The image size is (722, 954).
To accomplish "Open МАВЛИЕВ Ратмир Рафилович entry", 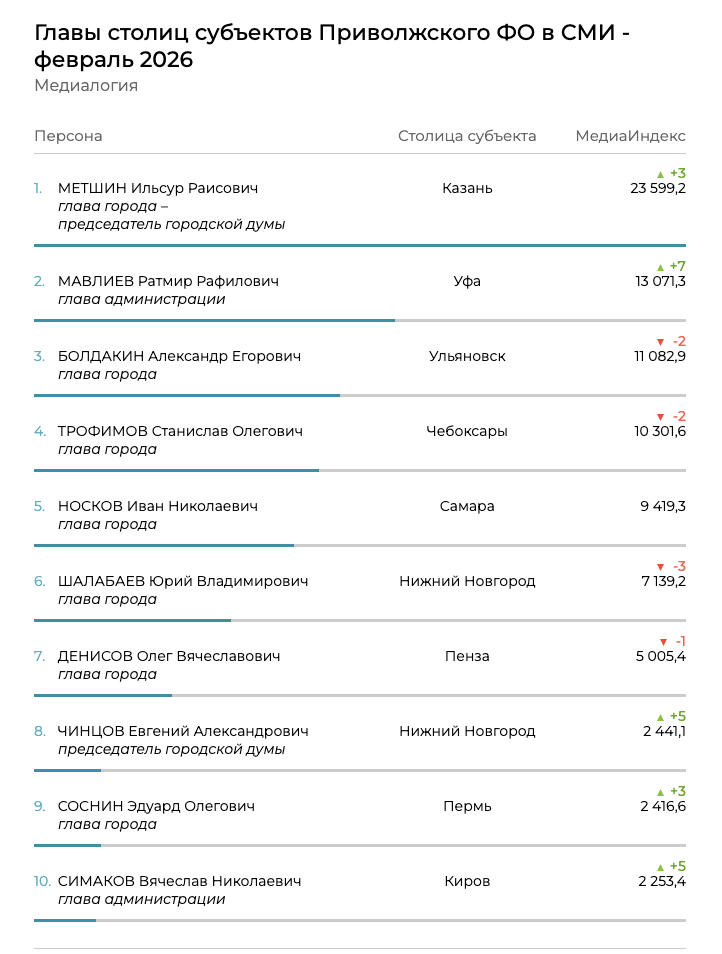I will point(168,281).
